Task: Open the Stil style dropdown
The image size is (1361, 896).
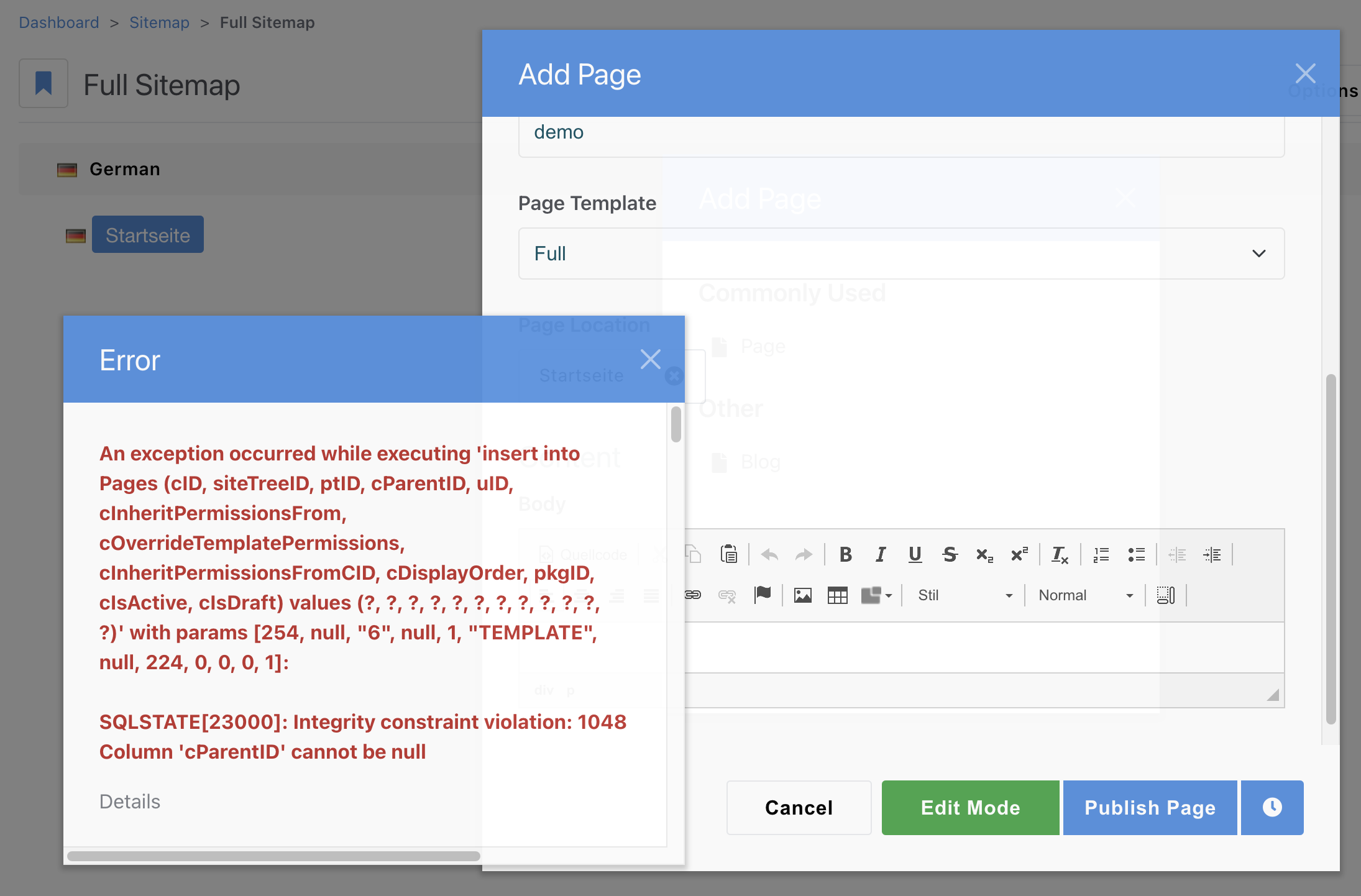Action: (962, 595)
